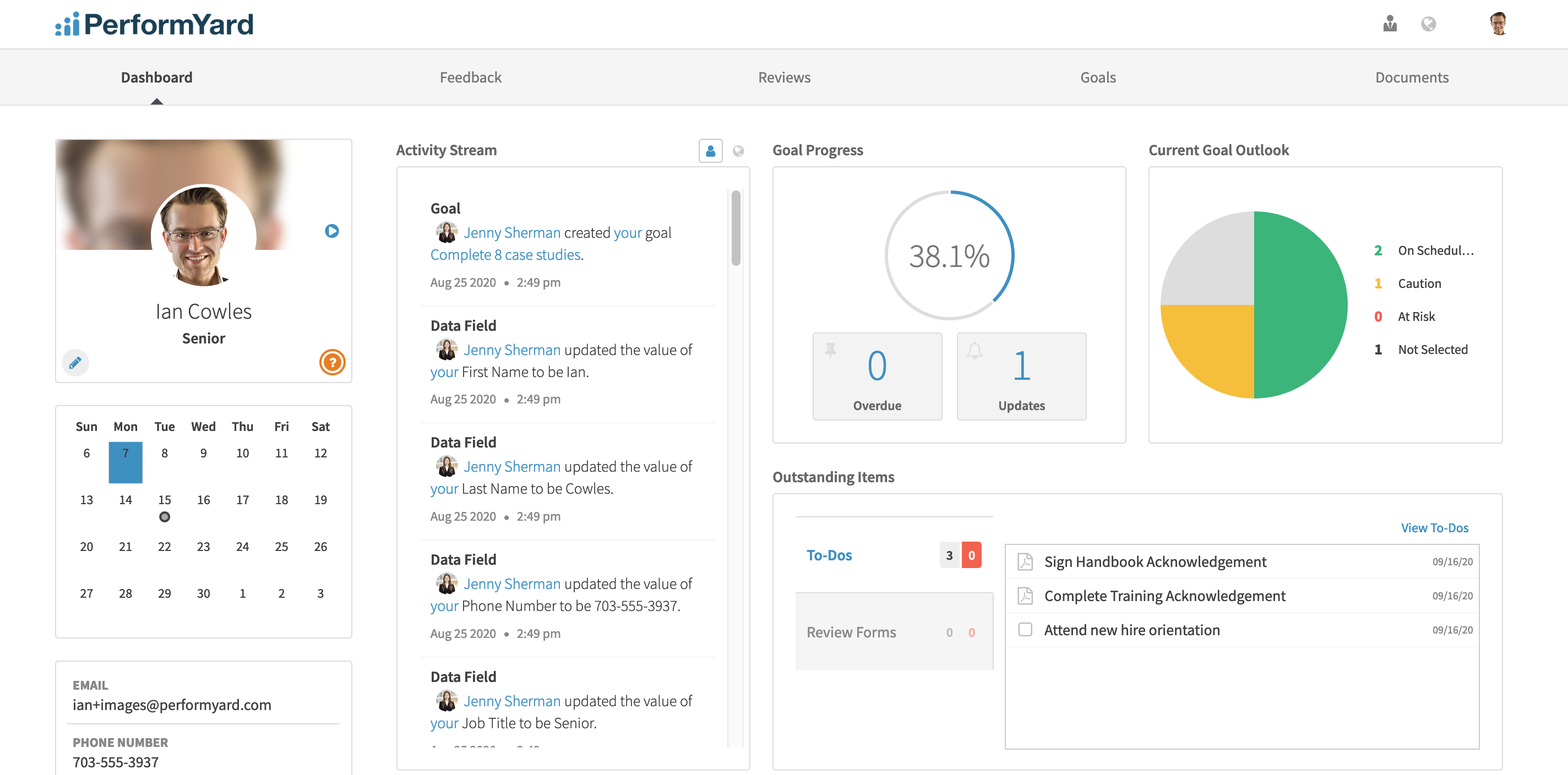Click the View To-Dos link
The height and width of the screenshot is (775, 1568).
[x=1435, y=527]
